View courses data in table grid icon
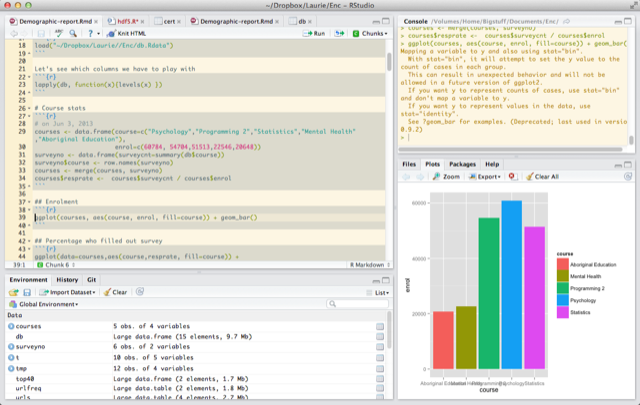Viewport: 640px width, 405px height. (x=380, y=327)
